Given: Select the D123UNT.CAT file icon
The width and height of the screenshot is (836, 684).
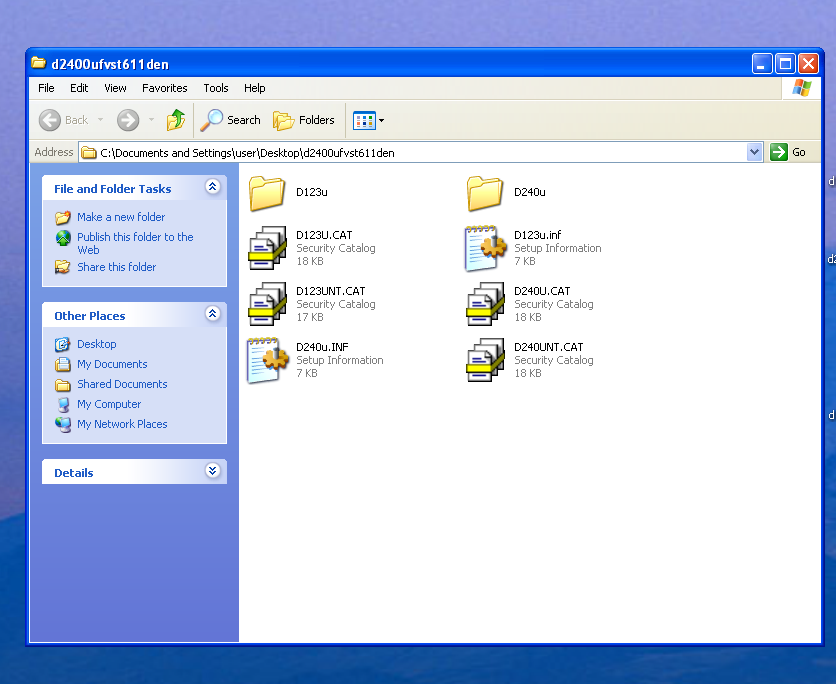Looking at the screenshot, I should (267, 303).
